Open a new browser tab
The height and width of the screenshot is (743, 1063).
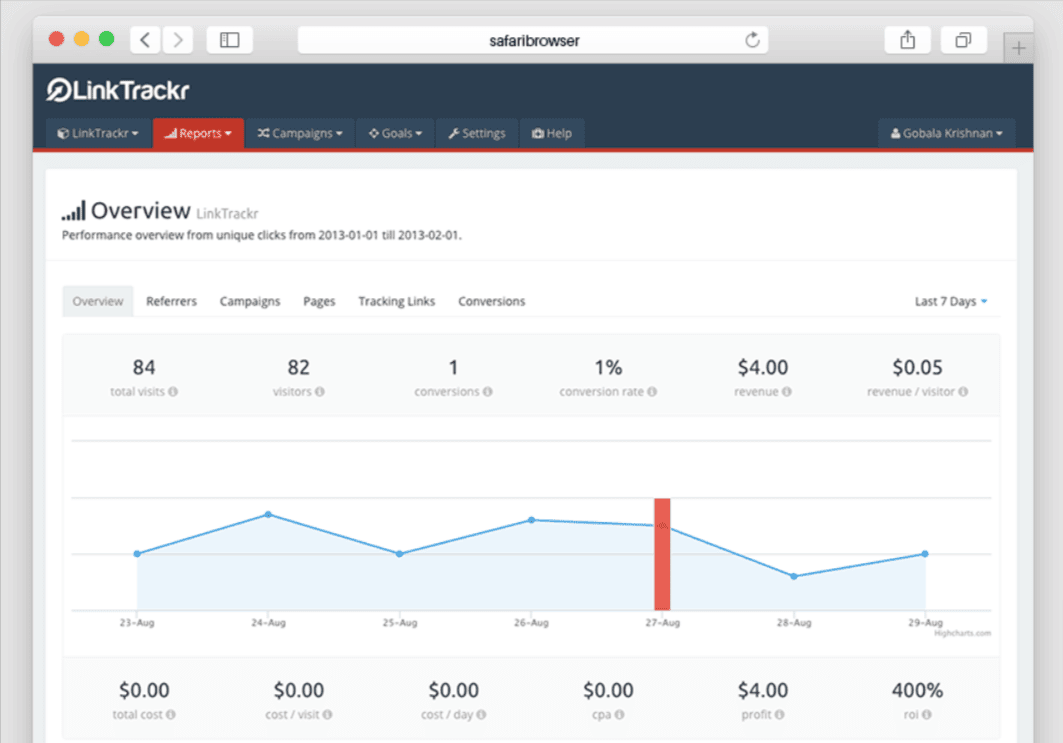tap(1018, 46)
